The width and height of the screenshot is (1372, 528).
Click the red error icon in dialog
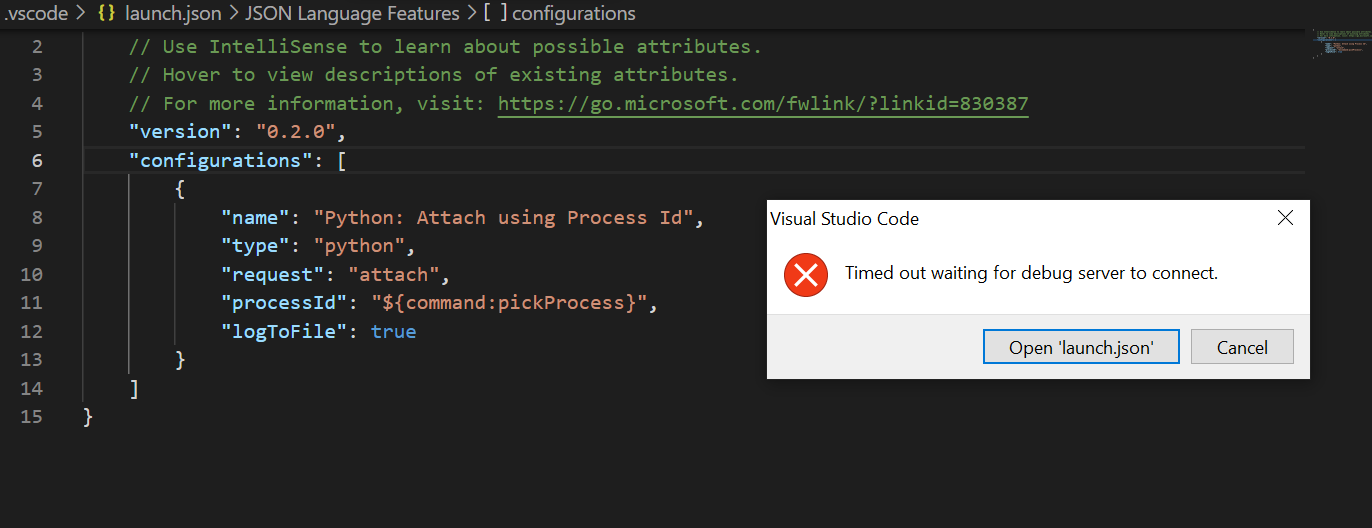coord(806,274)
